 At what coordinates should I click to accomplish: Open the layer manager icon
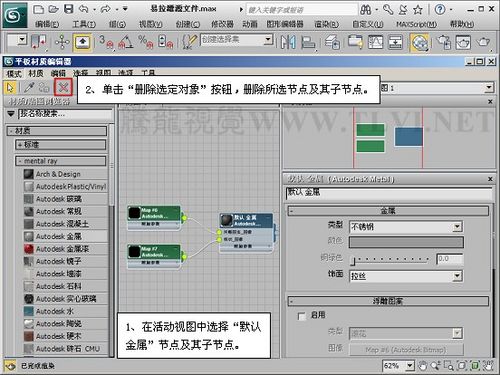332,42
